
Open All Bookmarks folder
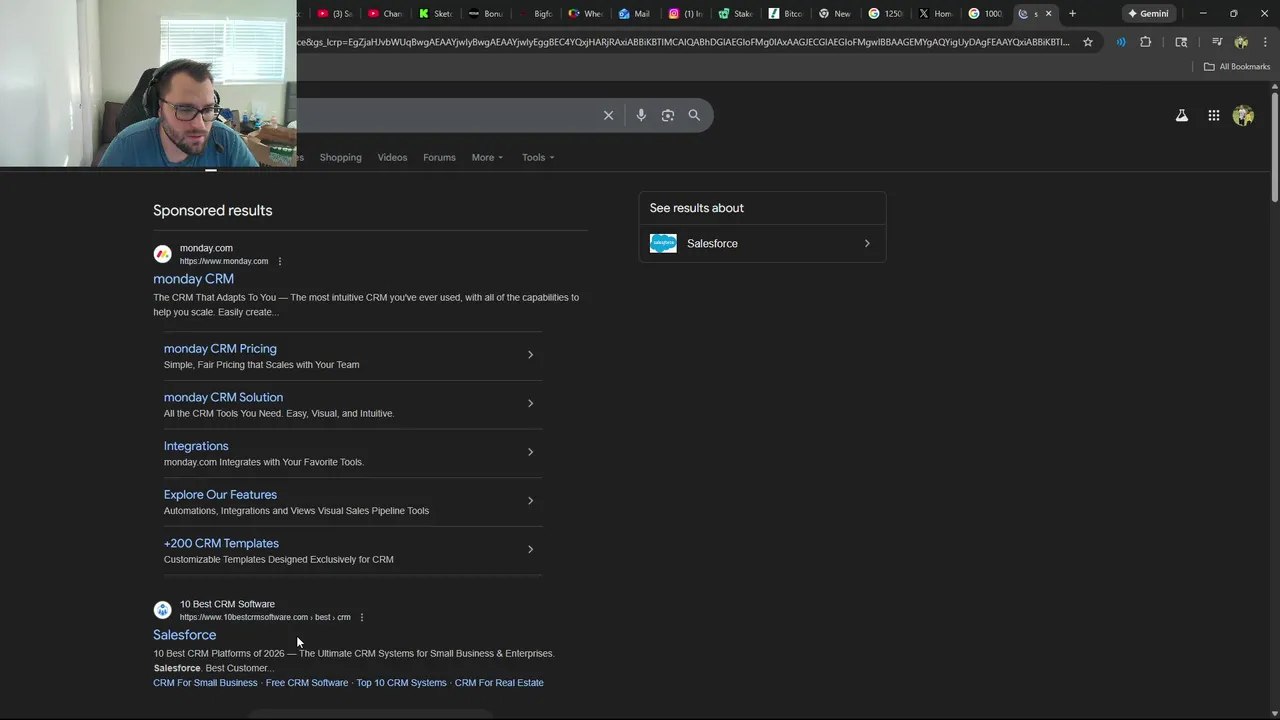point(1237,67)
